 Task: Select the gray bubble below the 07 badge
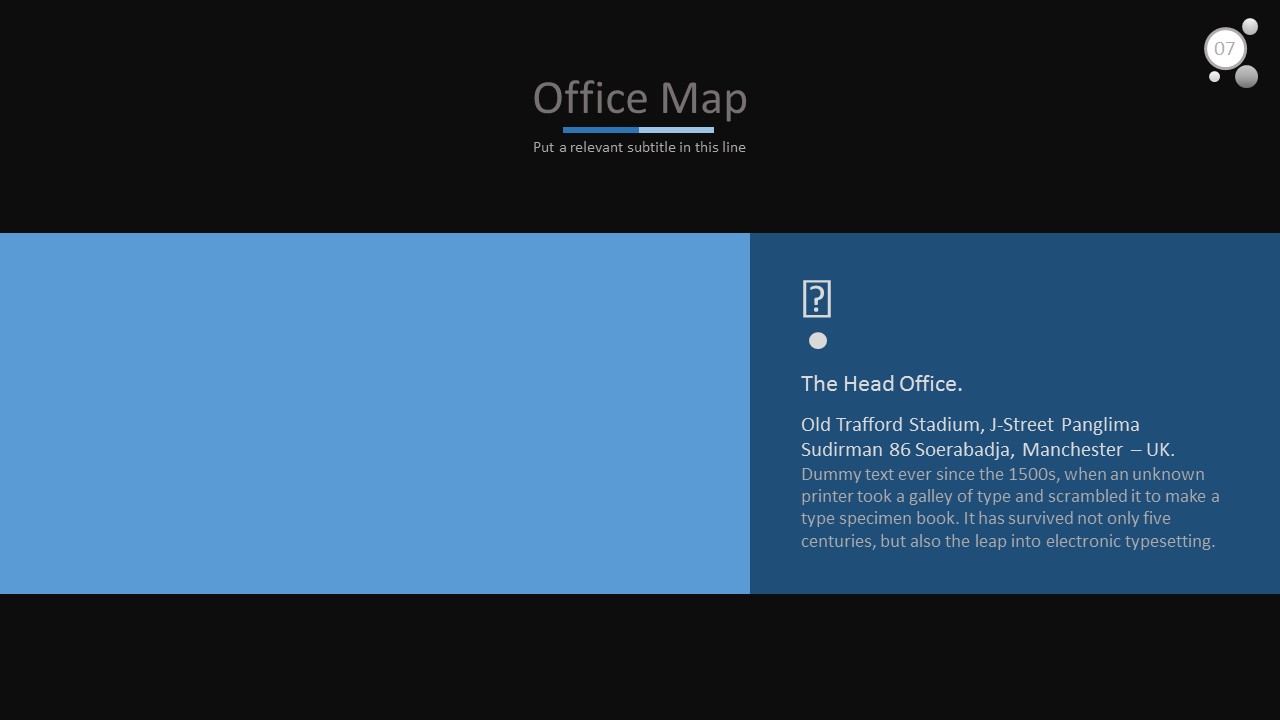tap(1246, 77)
